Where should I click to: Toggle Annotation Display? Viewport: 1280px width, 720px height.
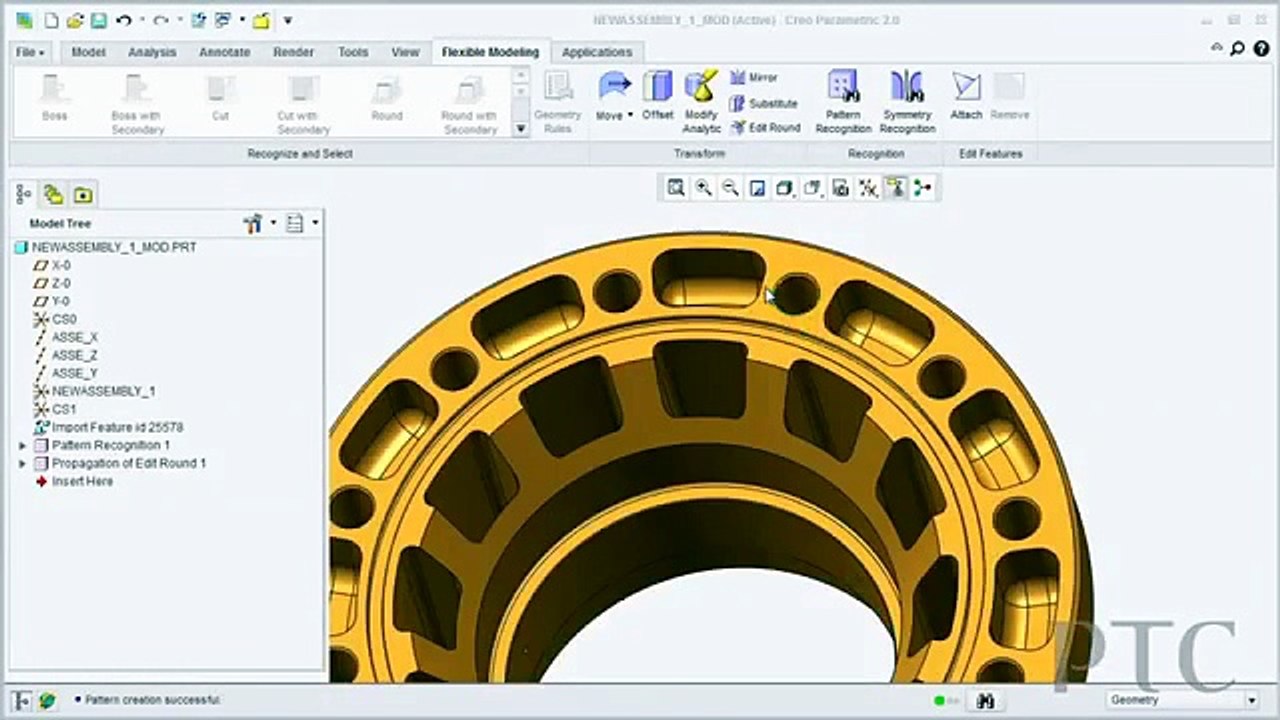(x=896, y=187)
